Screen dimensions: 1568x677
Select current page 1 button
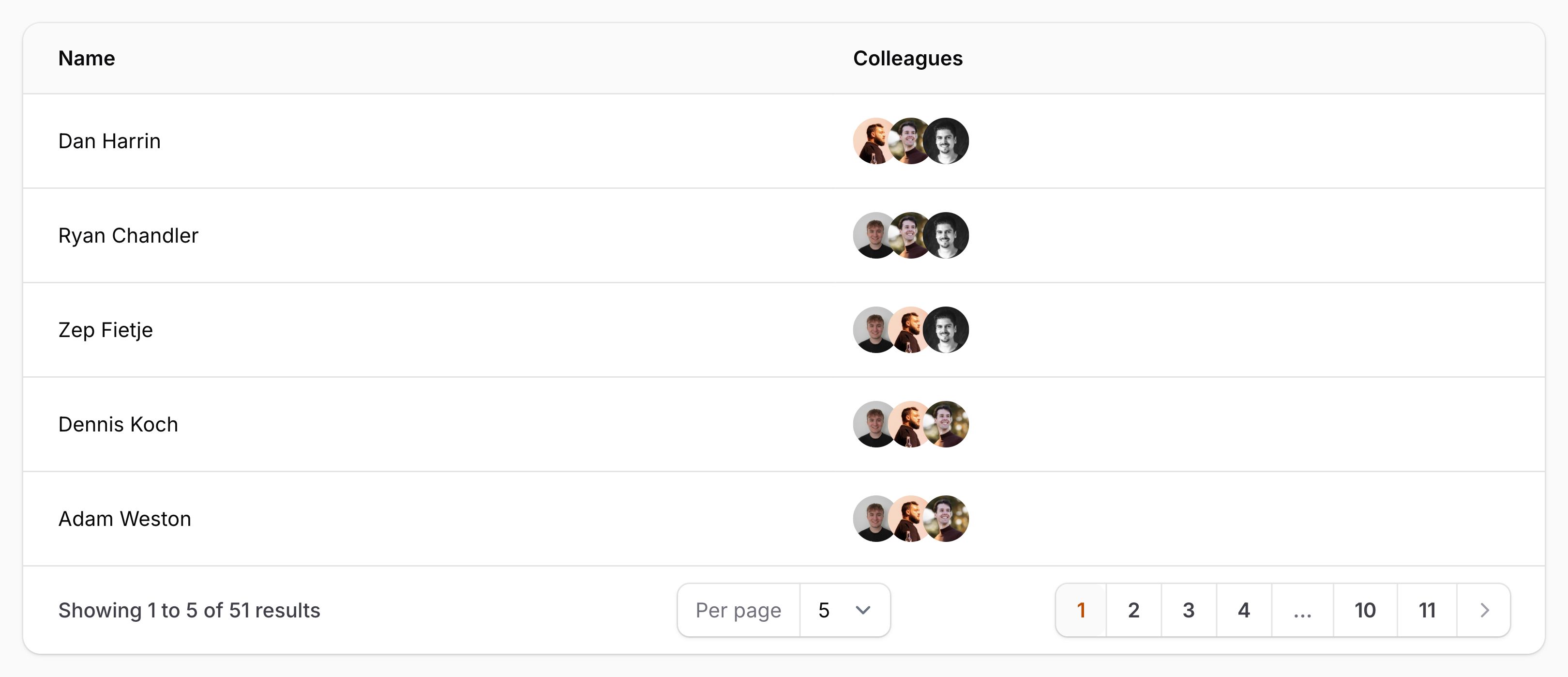1081,610
